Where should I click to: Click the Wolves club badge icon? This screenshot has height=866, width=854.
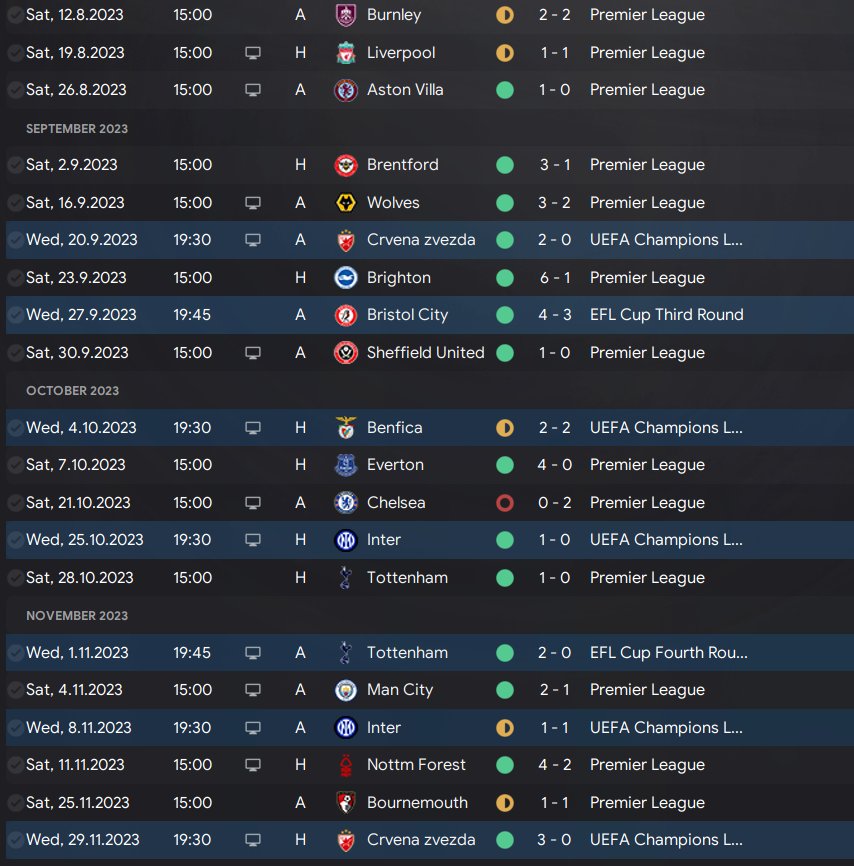346,203
